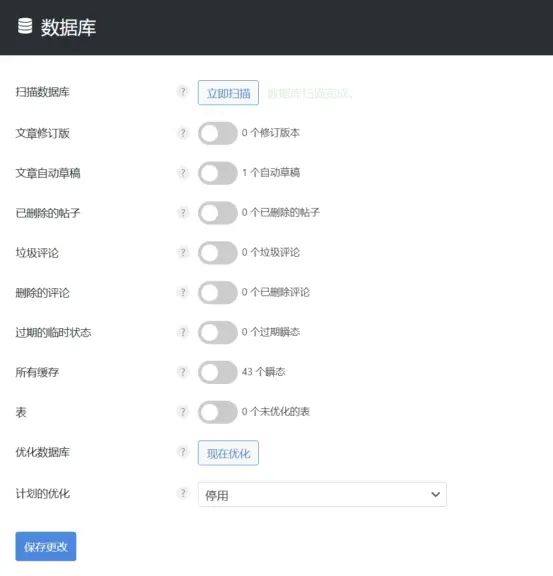Click the 计划的优化 label

[x=43, y=493]
